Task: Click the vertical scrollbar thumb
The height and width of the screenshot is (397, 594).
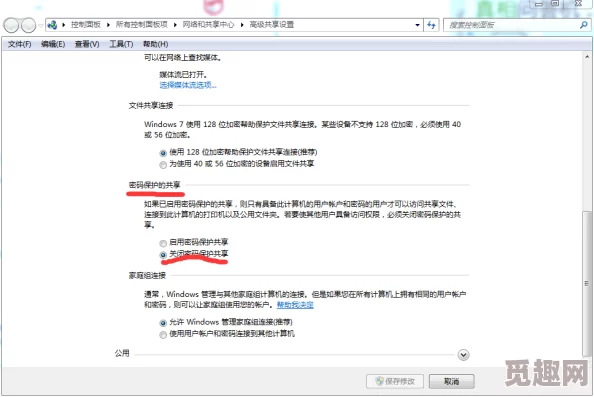Action: pyautogui.click(x=587, y=283)
